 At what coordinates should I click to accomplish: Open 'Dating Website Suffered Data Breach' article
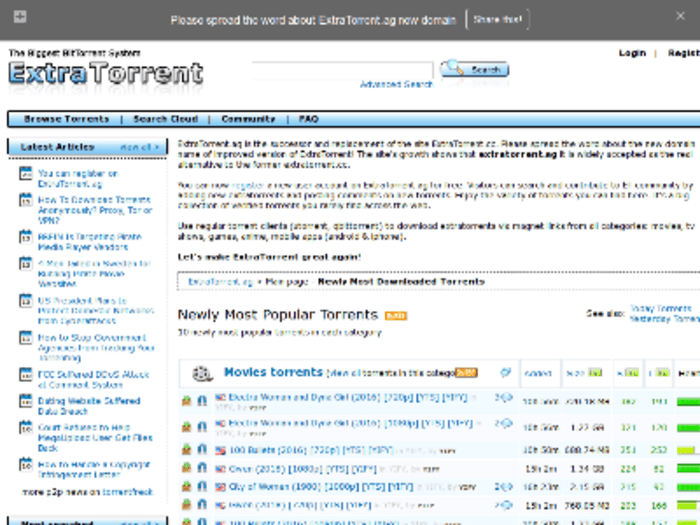[89, 406]
